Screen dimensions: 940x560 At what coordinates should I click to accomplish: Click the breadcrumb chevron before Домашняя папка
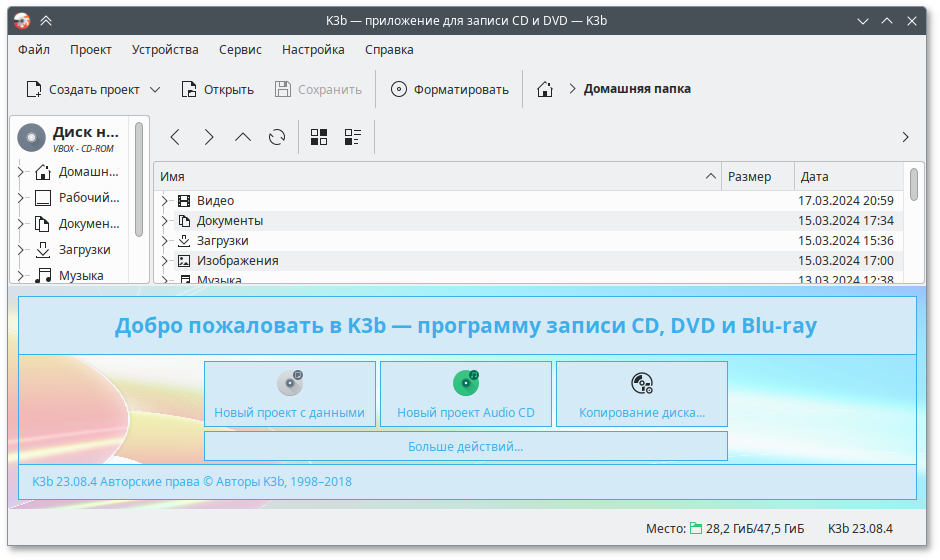[573, 89]
